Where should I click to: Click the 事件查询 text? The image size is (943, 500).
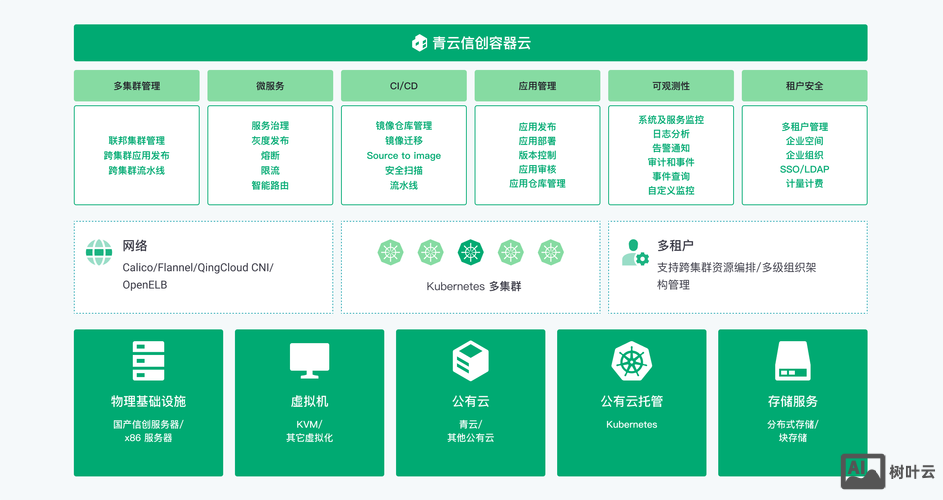[x=671, y=176]
